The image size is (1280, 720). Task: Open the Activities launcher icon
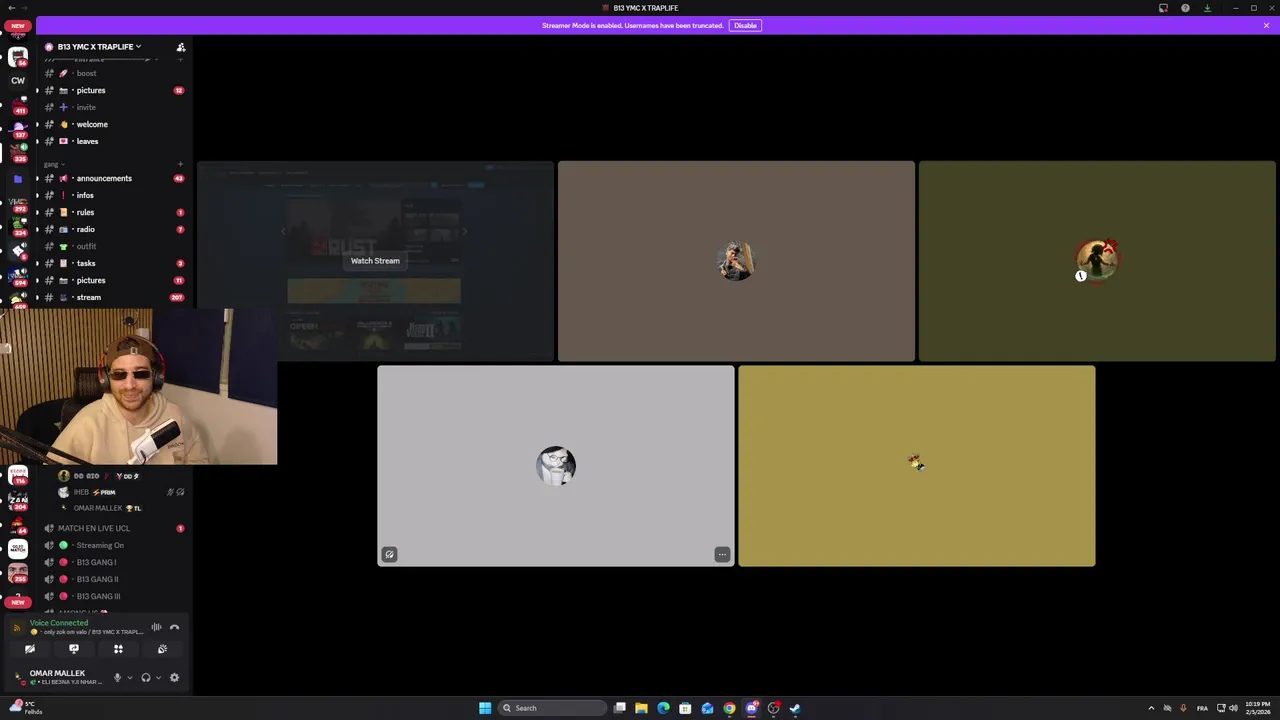[x=118, y=649]
